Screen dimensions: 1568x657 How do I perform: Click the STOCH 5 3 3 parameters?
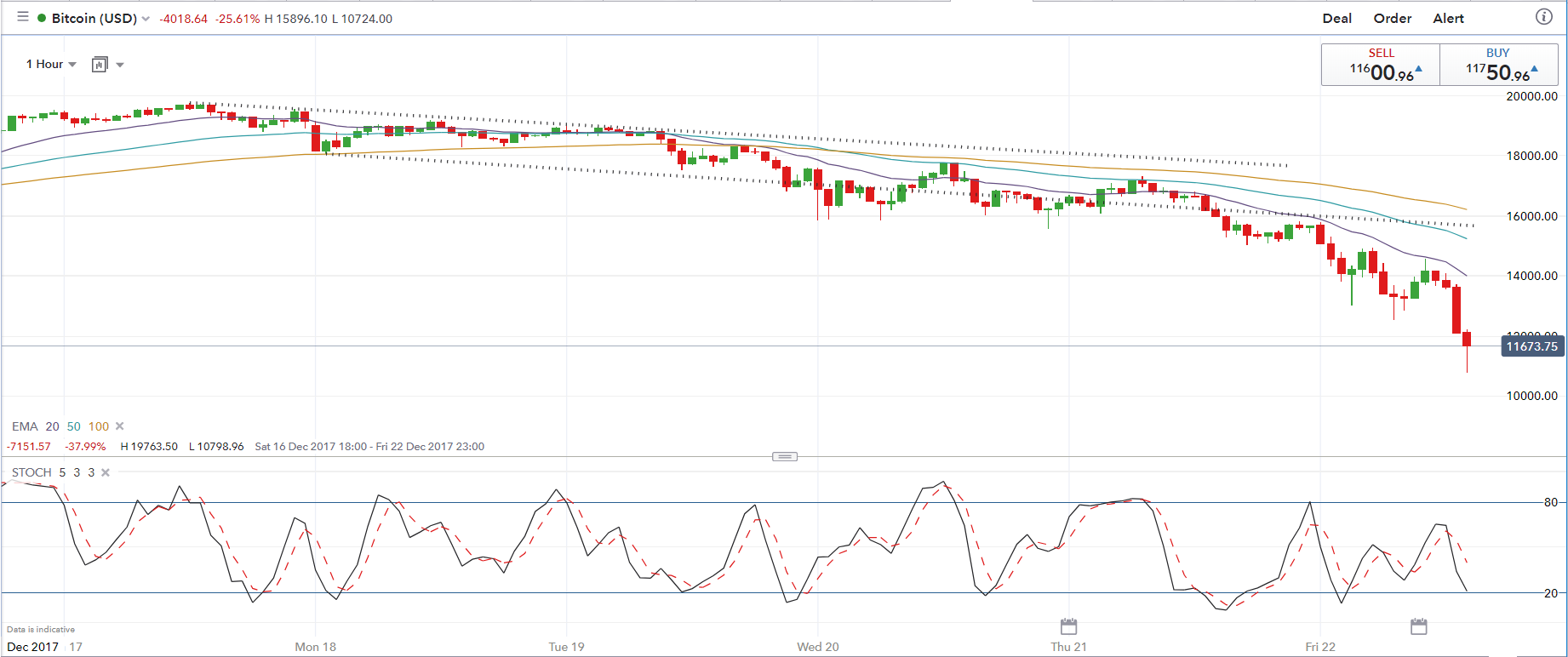click(77, 472)
